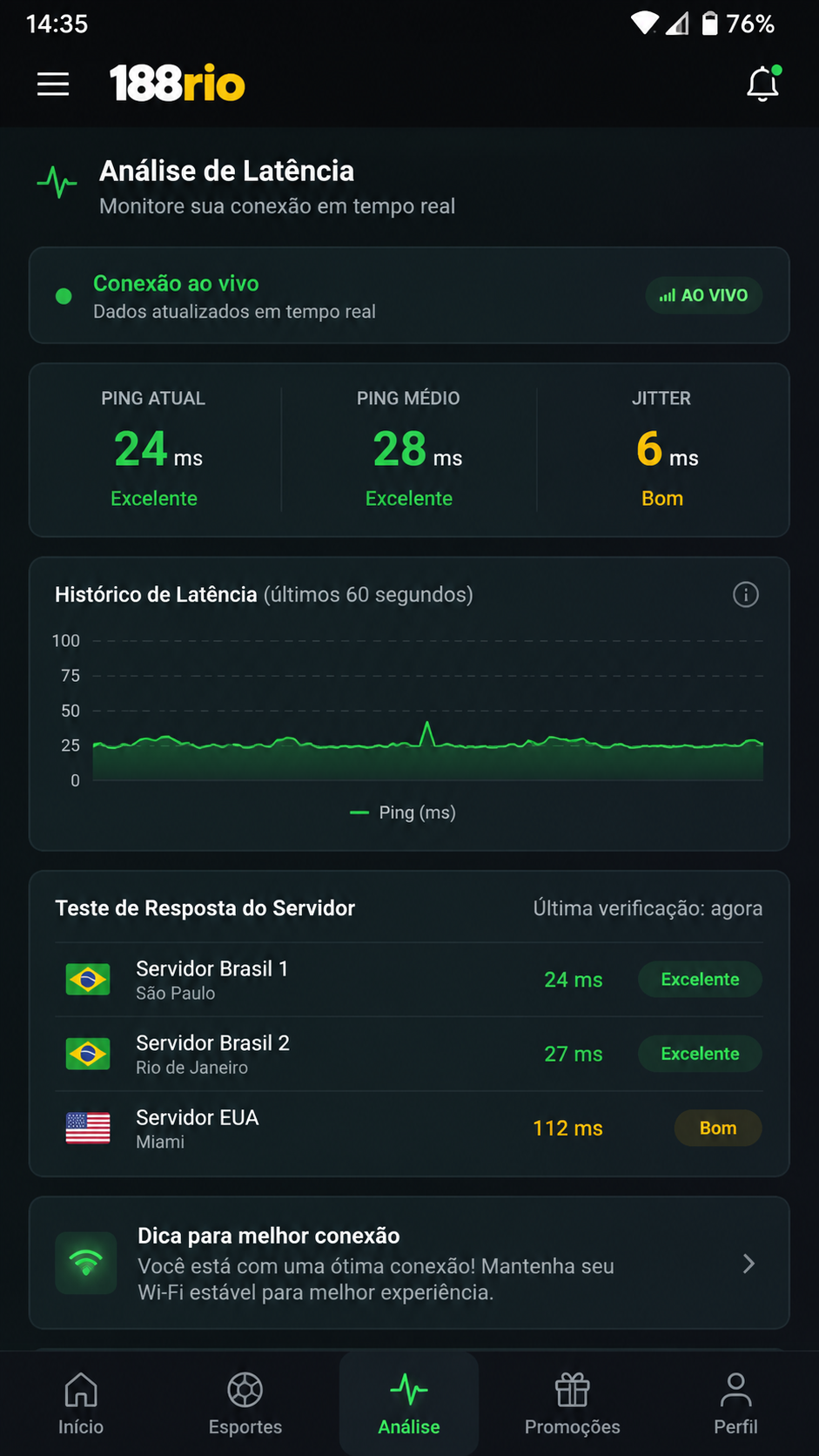Screen dimensions: 819x1456
Task: Go to Início tab
Action: 81,1404
